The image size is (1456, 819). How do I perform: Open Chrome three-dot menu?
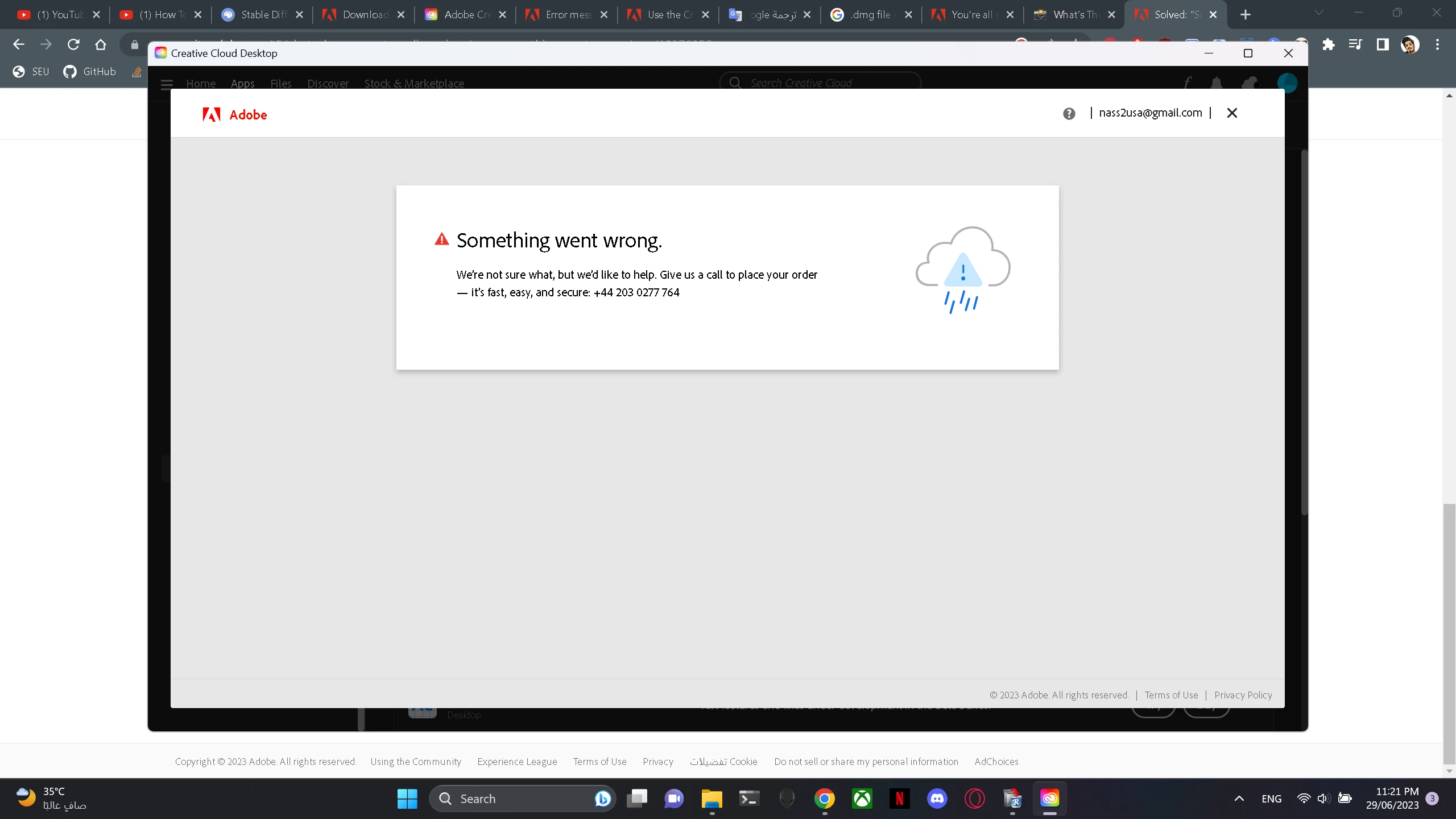click(1437, 44)
